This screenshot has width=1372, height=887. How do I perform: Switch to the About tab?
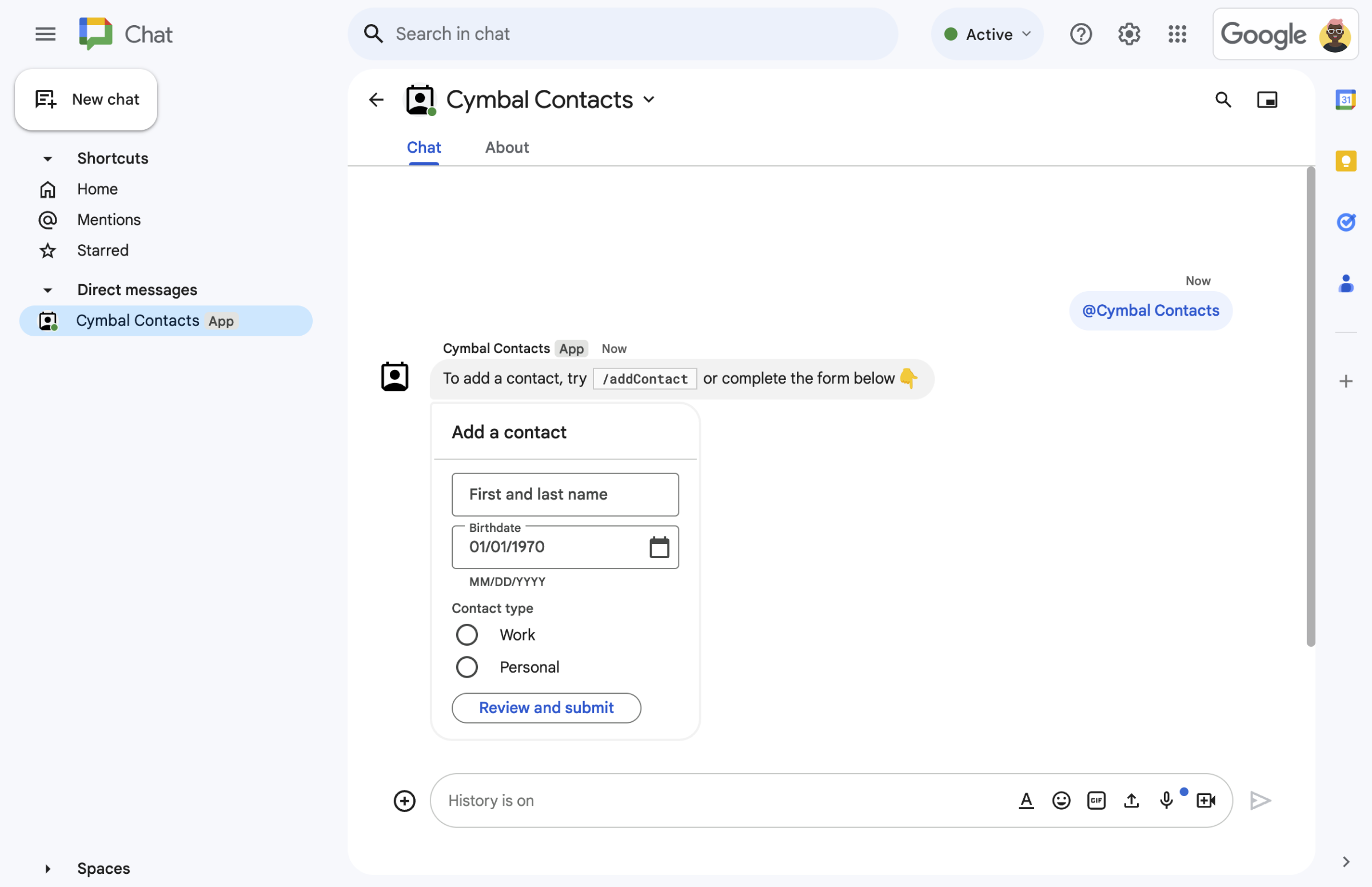coord(507,147)
